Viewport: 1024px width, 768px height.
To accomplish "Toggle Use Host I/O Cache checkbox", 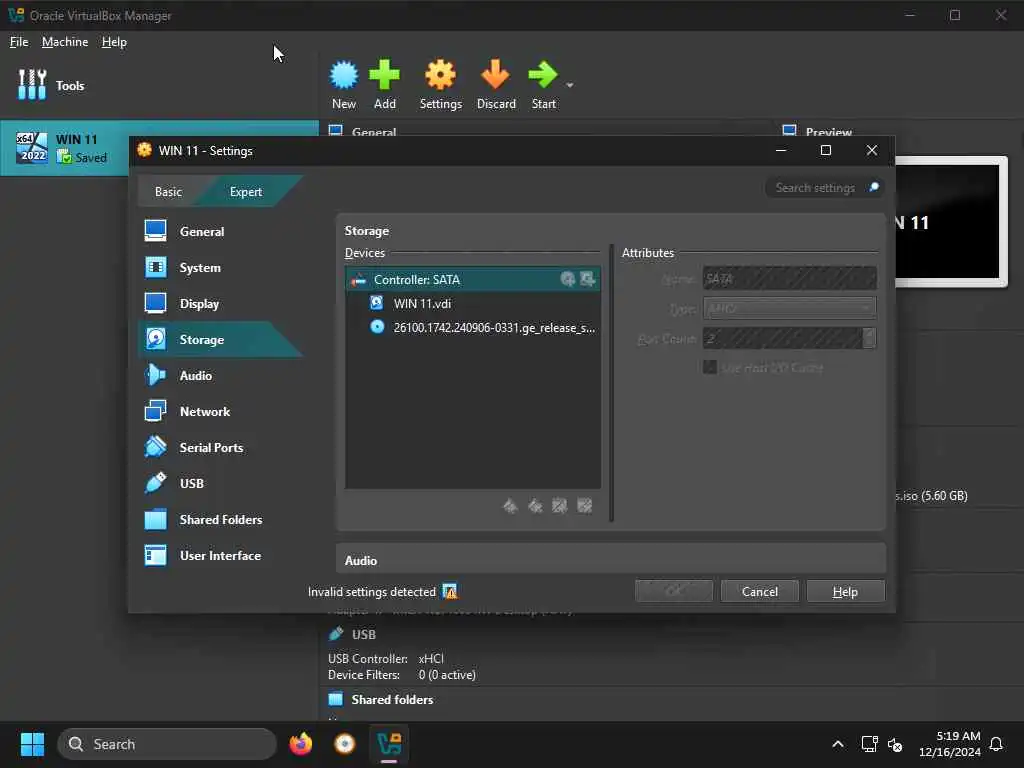I will point(710,367).
